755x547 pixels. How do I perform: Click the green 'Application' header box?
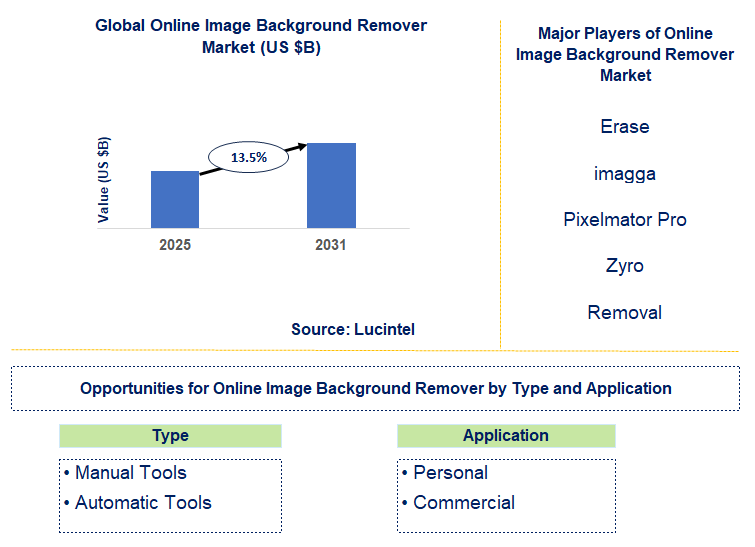(506, 436)
